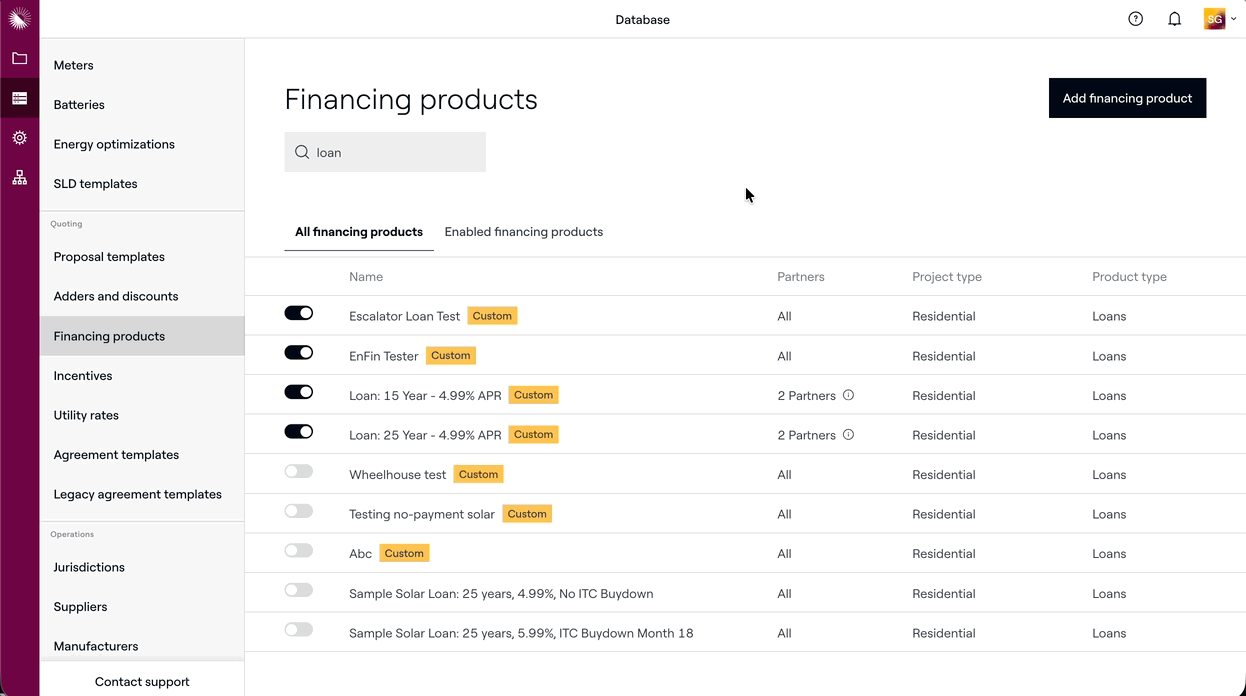Disable the Escalator Loan Test toggle
Screen dimensions: 1246x696
[x=299, y=313]
